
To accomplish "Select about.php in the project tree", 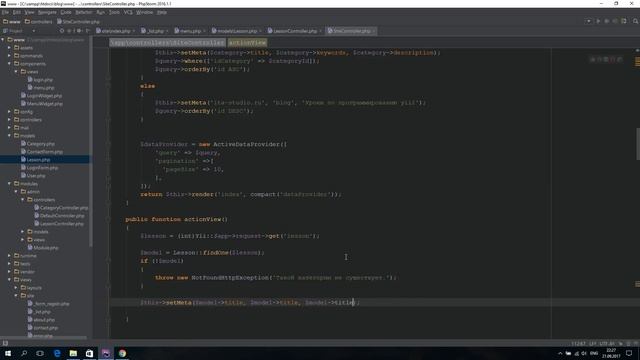I will click(42, 320).
